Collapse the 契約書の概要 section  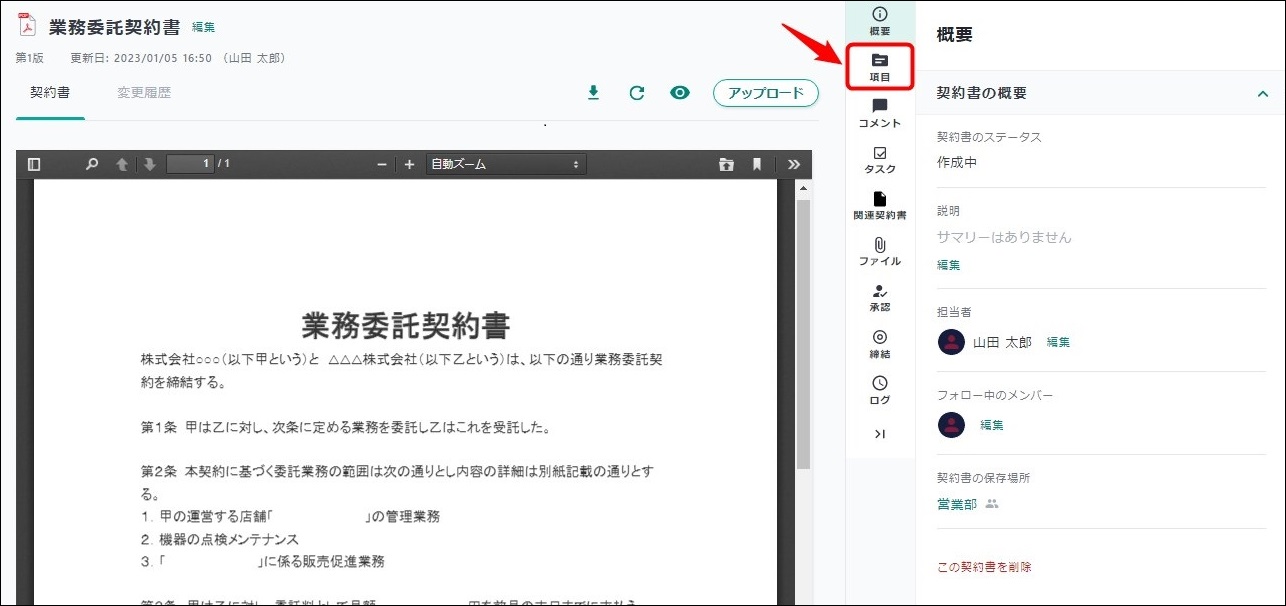click(x=1262, y=93)
